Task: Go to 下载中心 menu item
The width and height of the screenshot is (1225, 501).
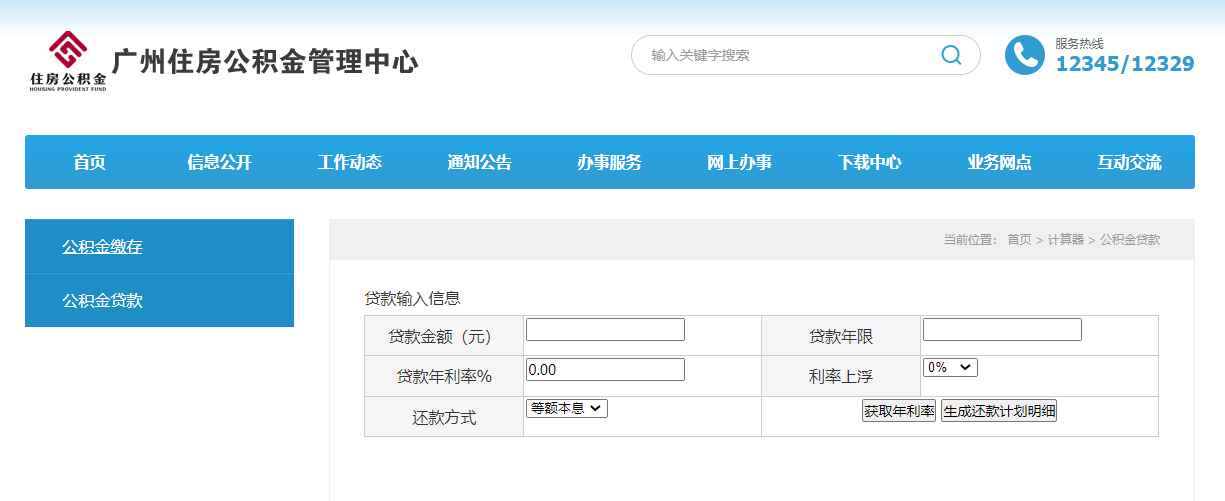Action: coord(869,162)
